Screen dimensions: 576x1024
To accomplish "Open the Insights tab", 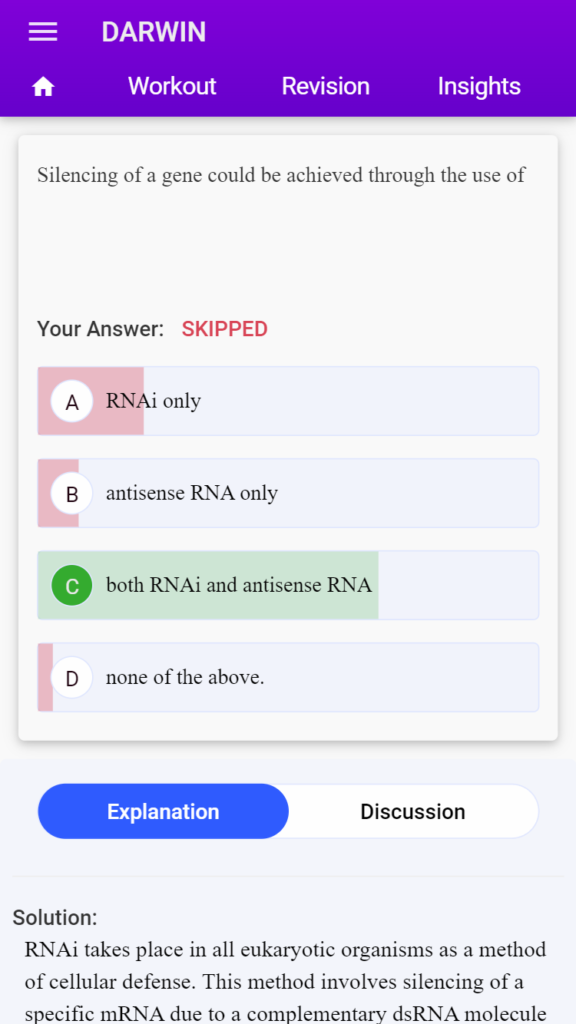I will click(x=479, y=86).
